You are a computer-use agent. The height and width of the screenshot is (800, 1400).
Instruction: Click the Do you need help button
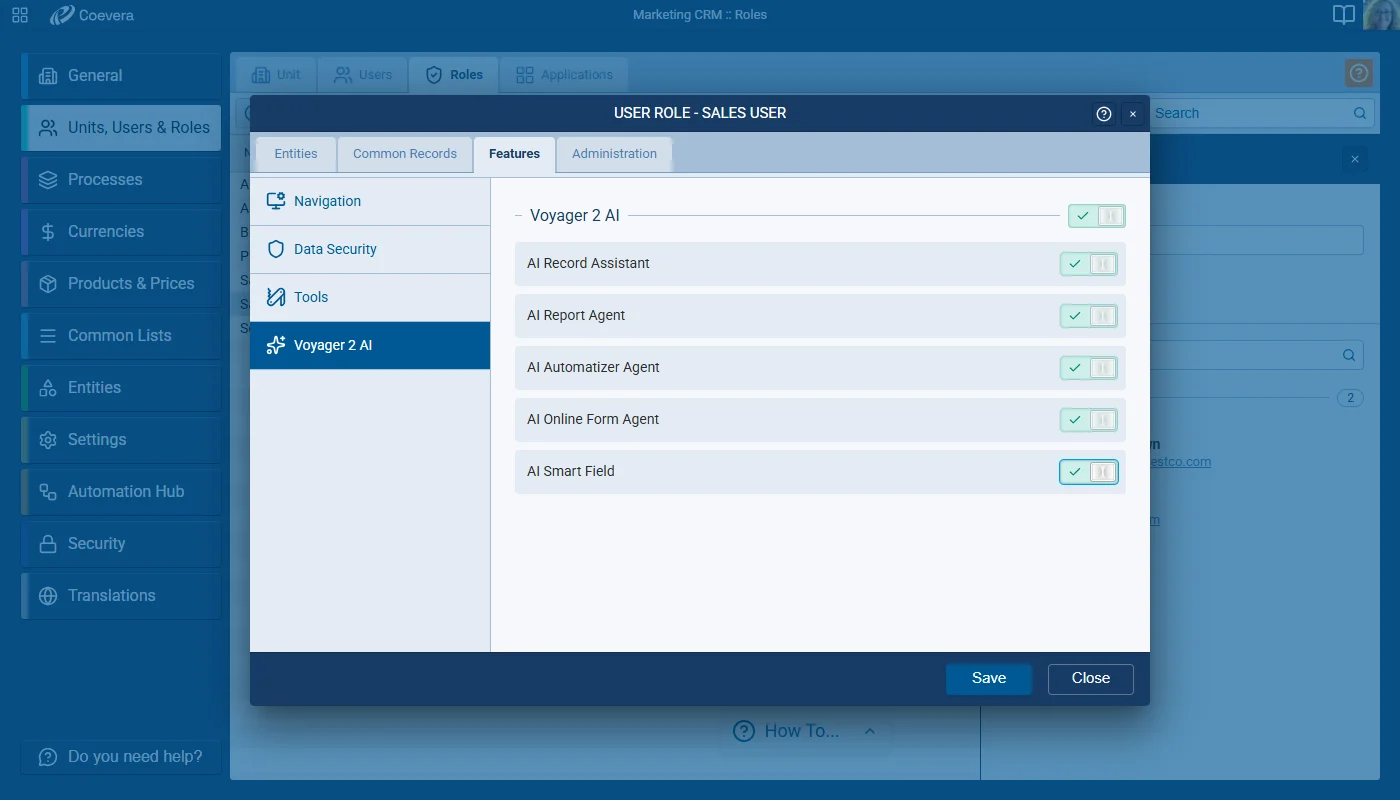(121, 757)
